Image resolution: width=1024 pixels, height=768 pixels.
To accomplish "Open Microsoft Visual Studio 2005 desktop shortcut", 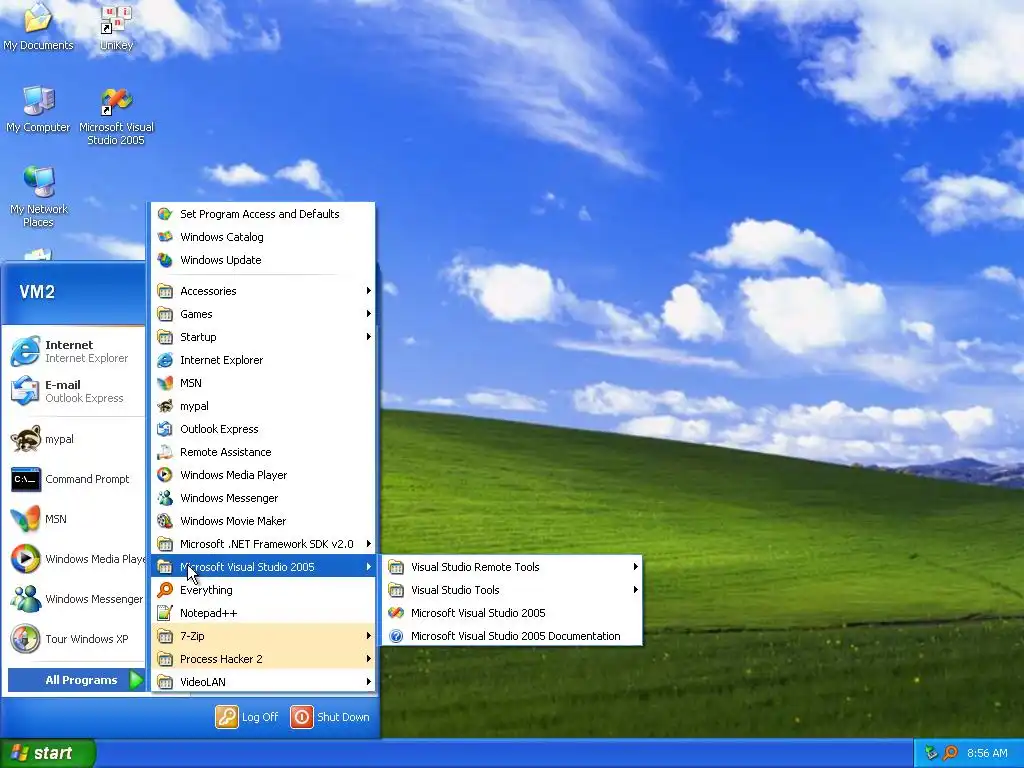I will [116, 116].
